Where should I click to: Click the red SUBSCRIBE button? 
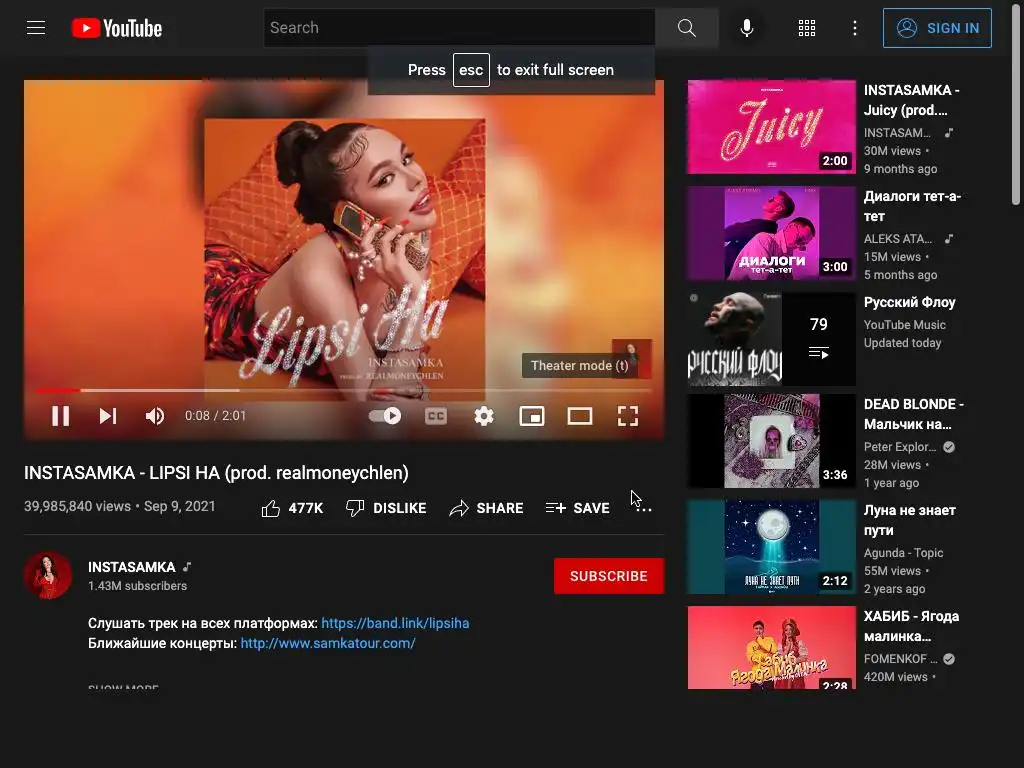[609, 576]
